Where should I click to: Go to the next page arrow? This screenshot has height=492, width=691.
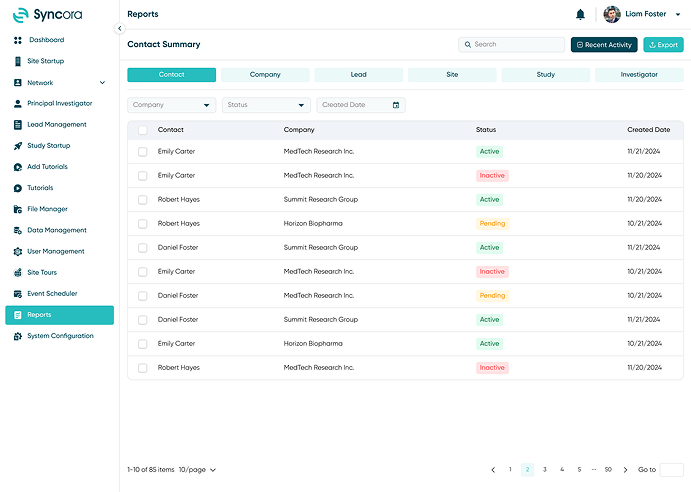point(625,470)
